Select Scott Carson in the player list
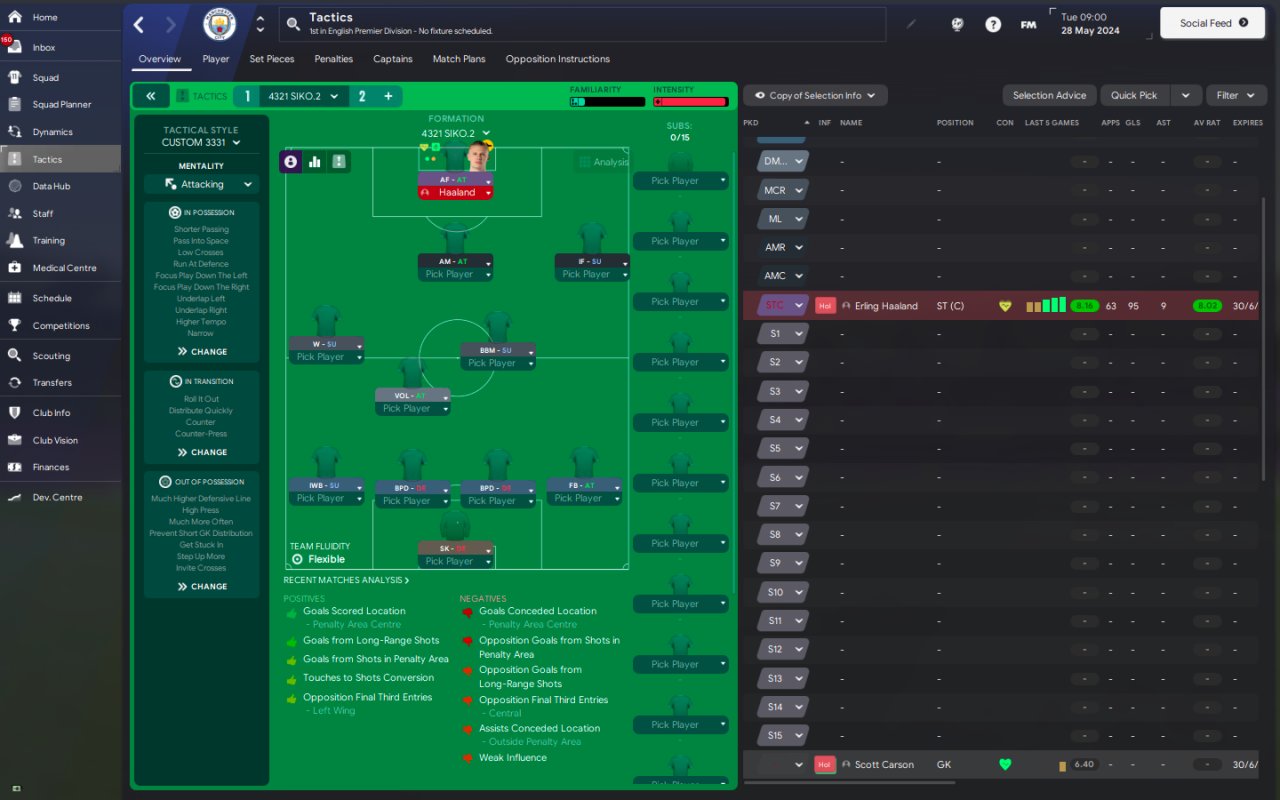The height and width of the screenshot is (800, 1280). (x=884, y=765)
